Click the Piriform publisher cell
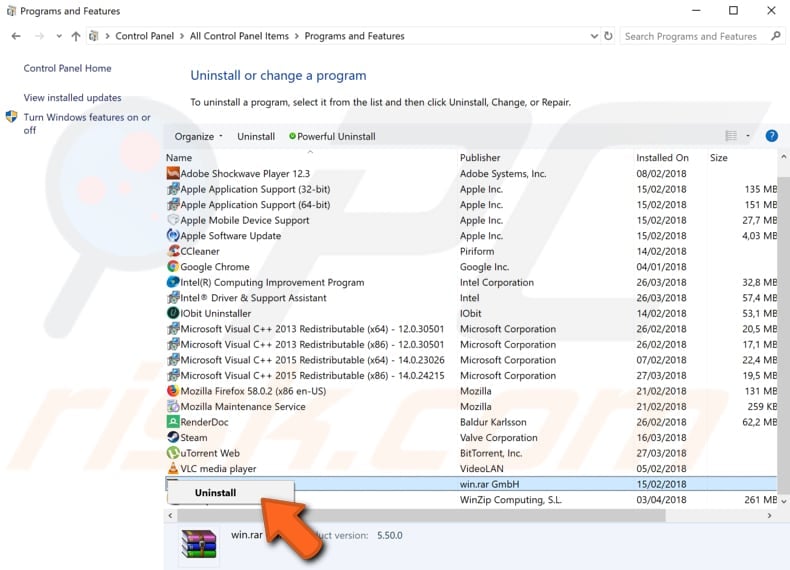Viewport: 790px width, 570px height. (477, 251)
